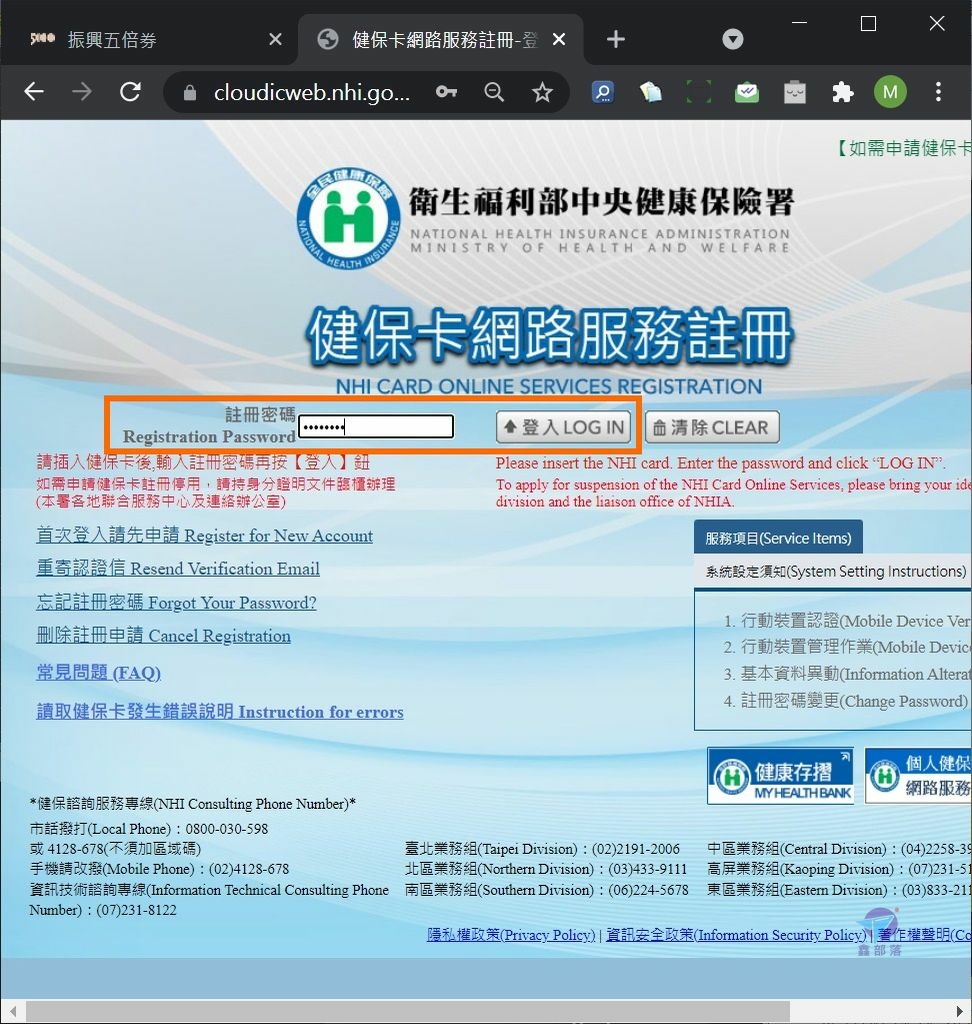Click the document copy extension icon
The height and width of the screenshot is (1024, 972).
650,92
